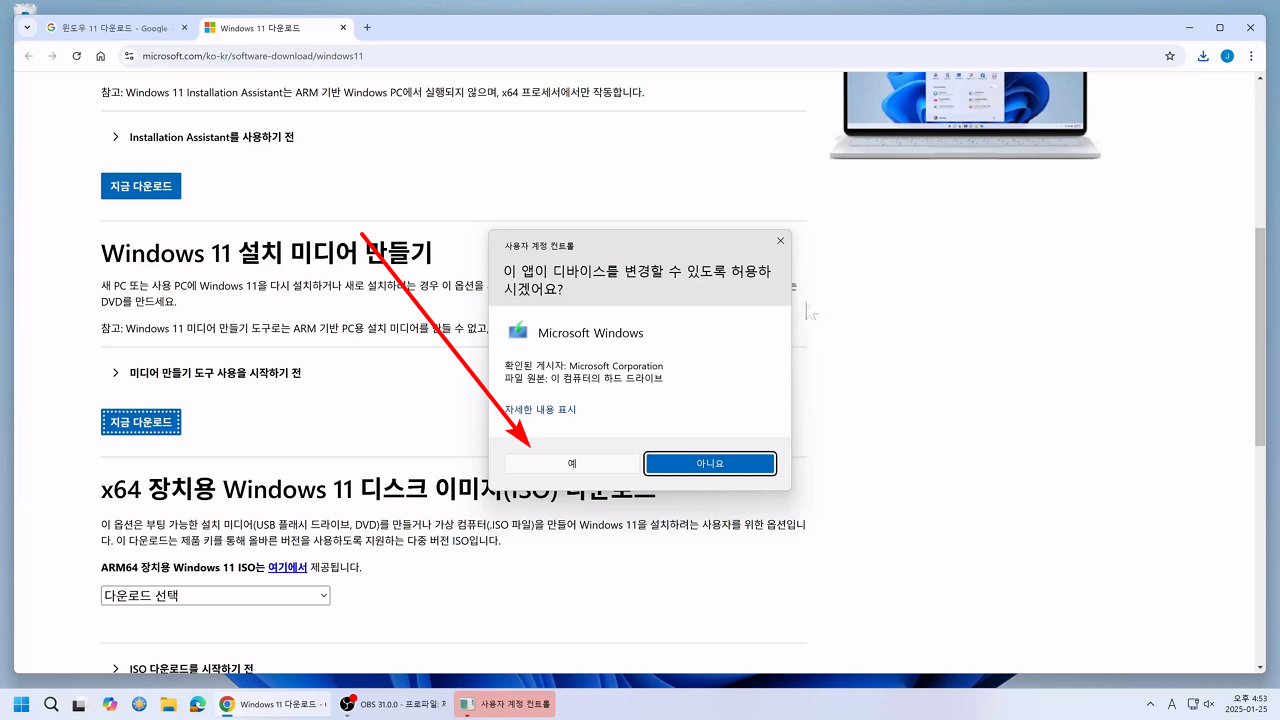1280x720 pixels.
Task: Open Chrome downloads icon
Action: coord(1203,56)
